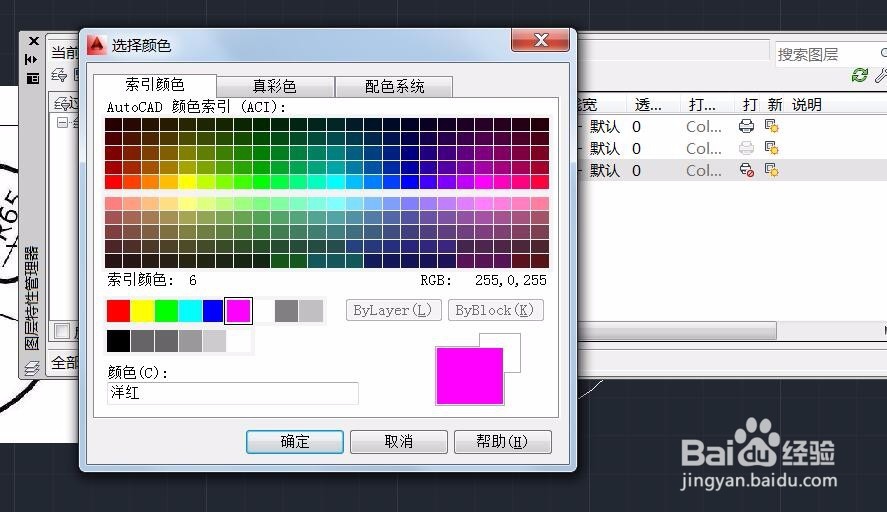
Task: Click the layer list horizontal scrollbar thumb
Action: click(678, 330)
